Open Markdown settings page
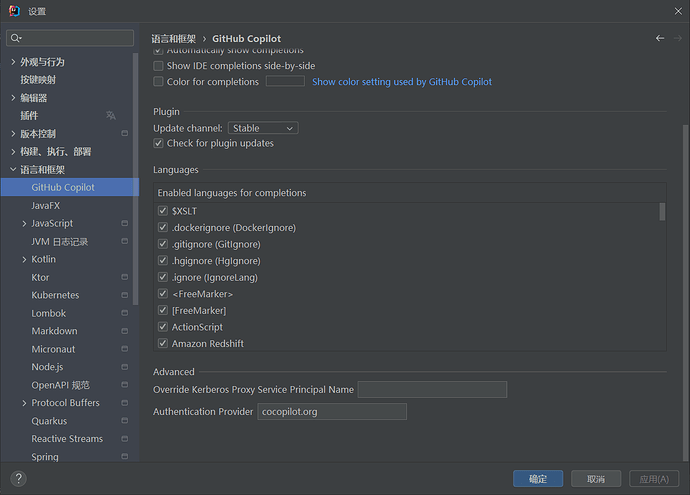Viewport: 690px width, 495px height. click(55, 331)
